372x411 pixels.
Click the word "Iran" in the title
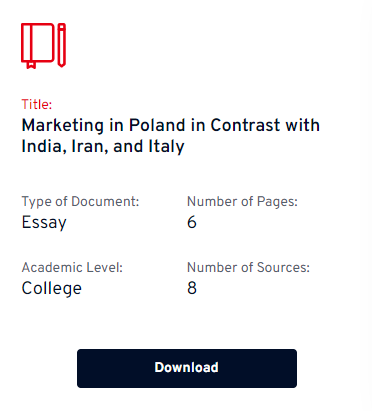90,146
